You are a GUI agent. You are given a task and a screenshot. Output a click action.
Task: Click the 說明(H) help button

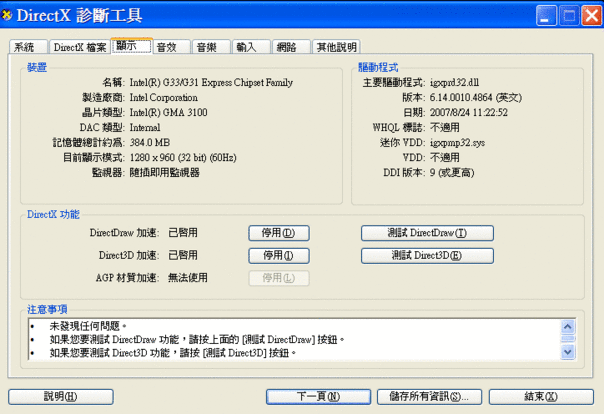click(61, 396)
